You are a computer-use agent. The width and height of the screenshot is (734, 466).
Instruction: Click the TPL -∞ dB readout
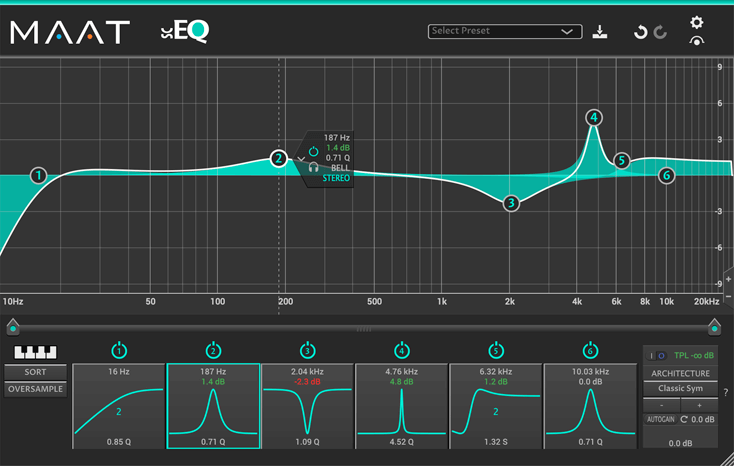694,355
